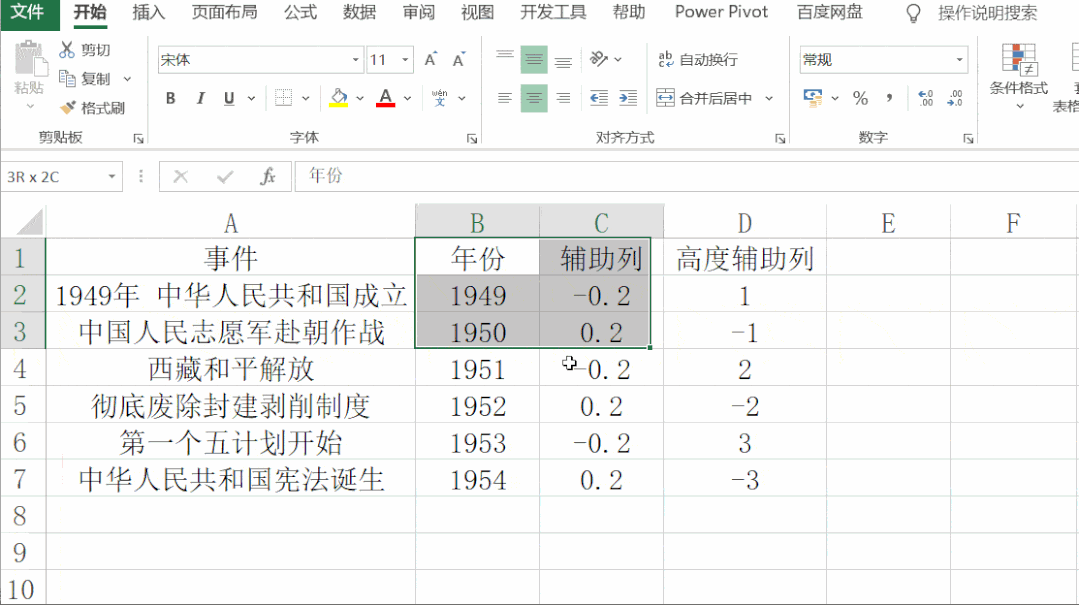Toggle underline formatting
Screen dimensions: 1079x605
point(229,98)
